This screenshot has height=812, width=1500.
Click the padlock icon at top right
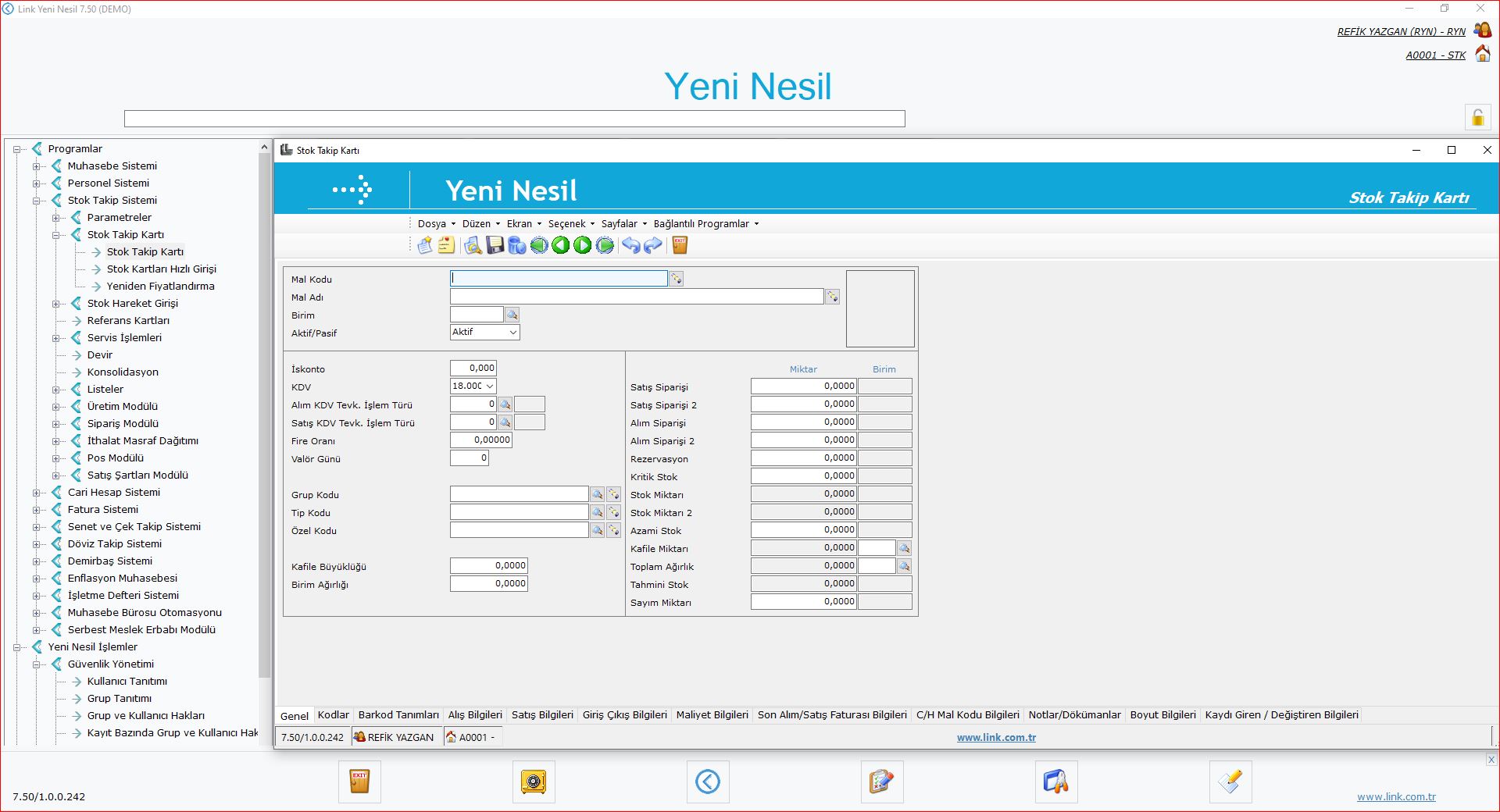[x=1477, y=117]
